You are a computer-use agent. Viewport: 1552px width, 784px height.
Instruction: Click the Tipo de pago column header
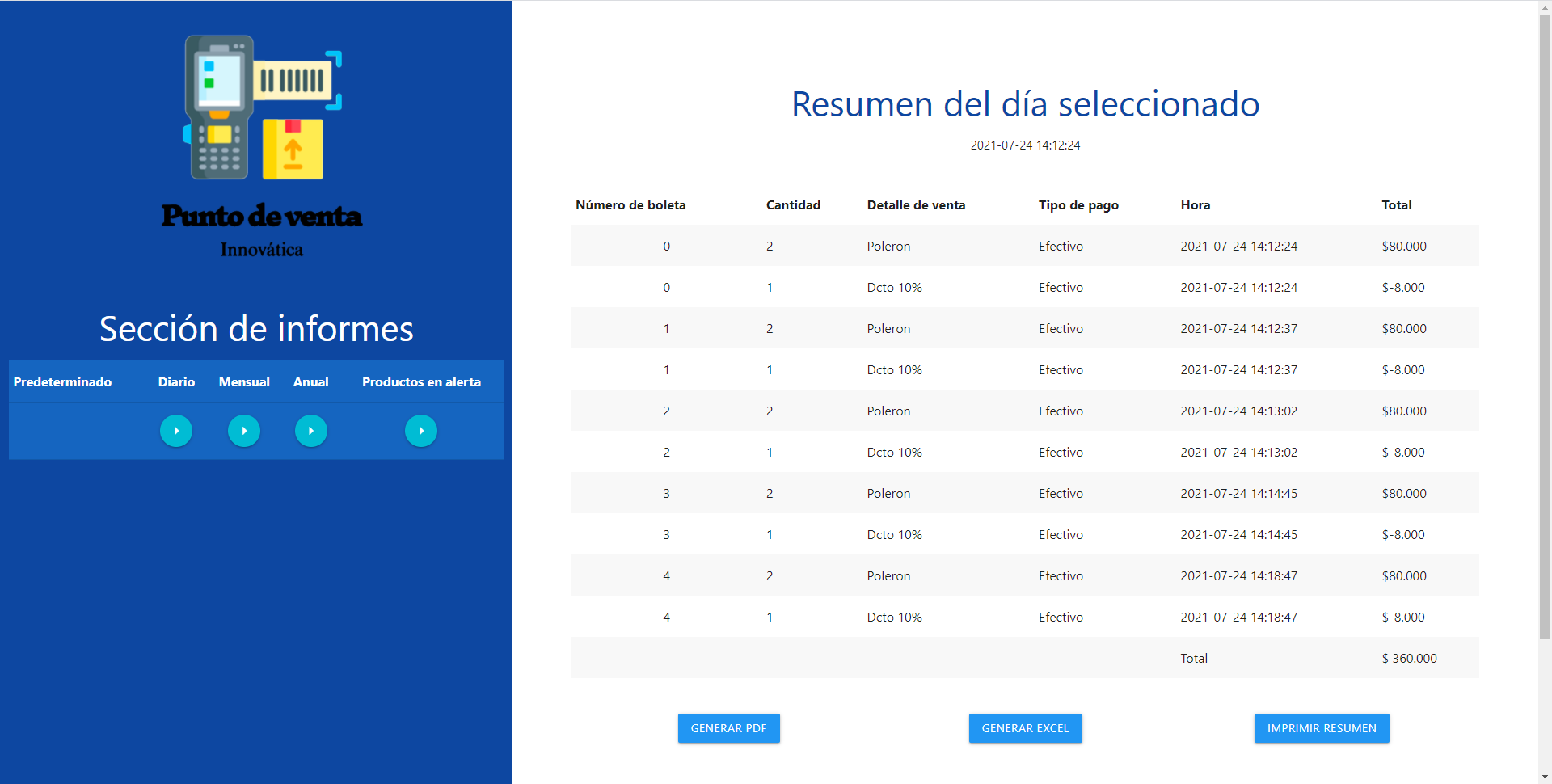point(1078,205)
